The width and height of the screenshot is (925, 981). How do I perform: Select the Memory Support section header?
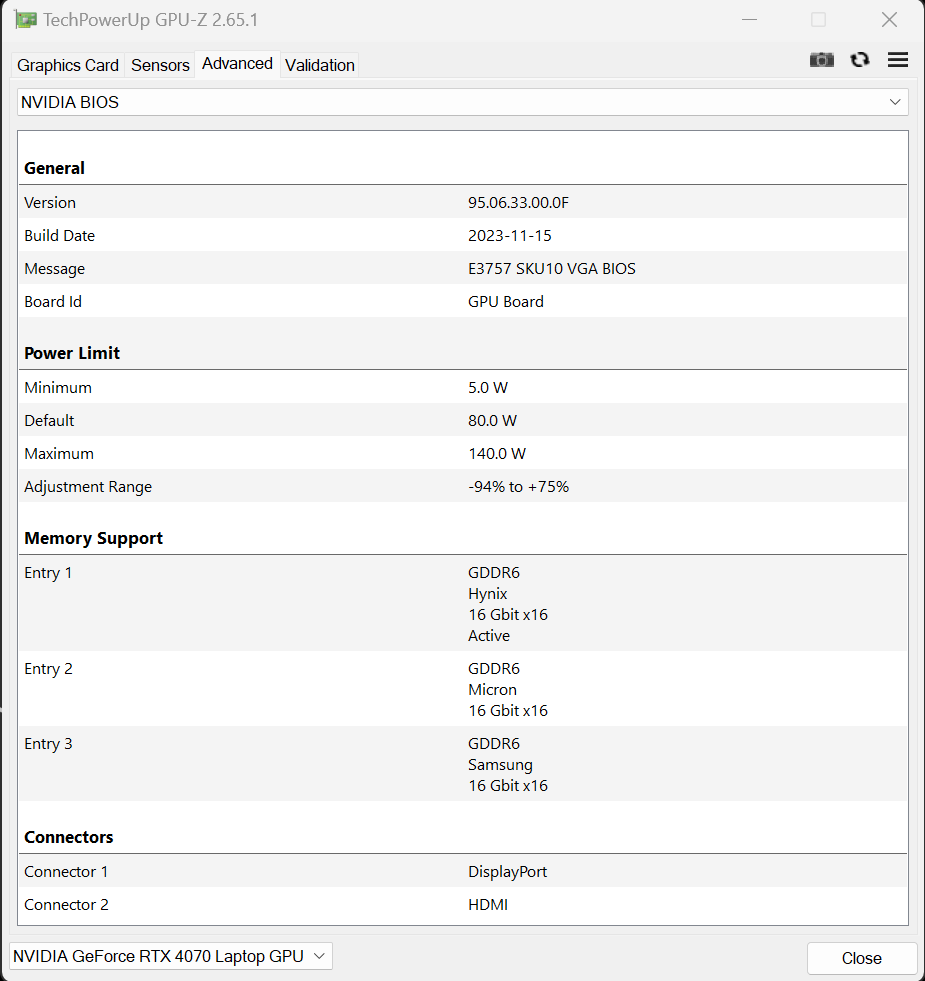[93, 538]
